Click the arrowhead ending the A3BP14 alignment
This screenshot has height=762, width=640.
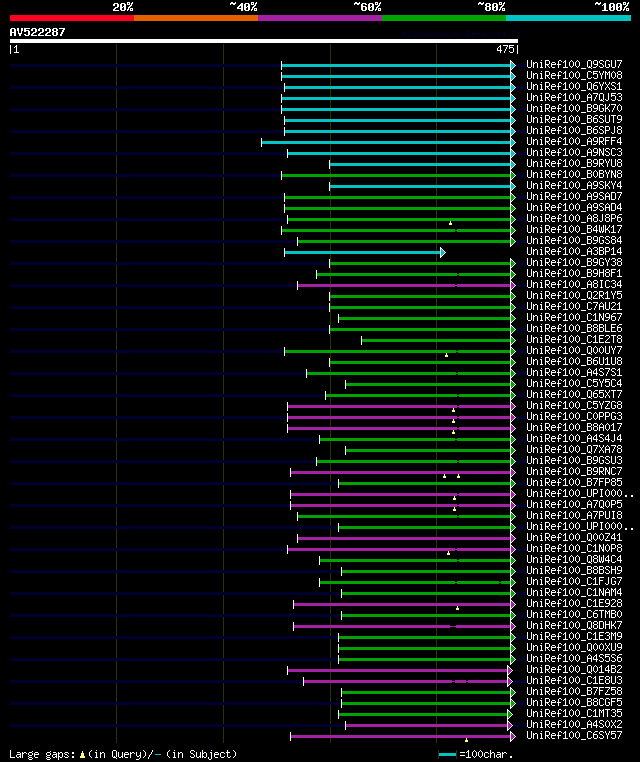click(443, 252)
